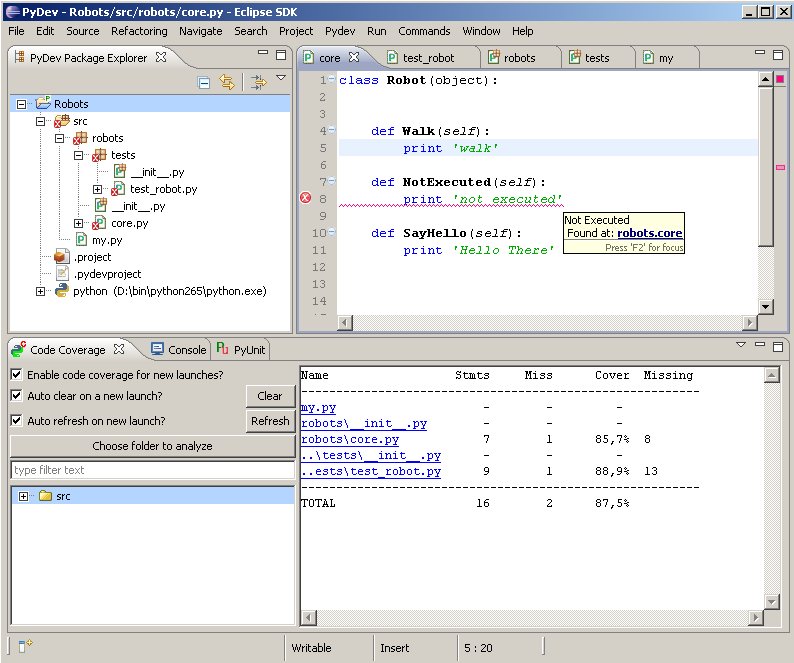Switch to the test_robot editor tab
Image resolution: width=794 pixels, height=663 pixels.
point(428,58)
